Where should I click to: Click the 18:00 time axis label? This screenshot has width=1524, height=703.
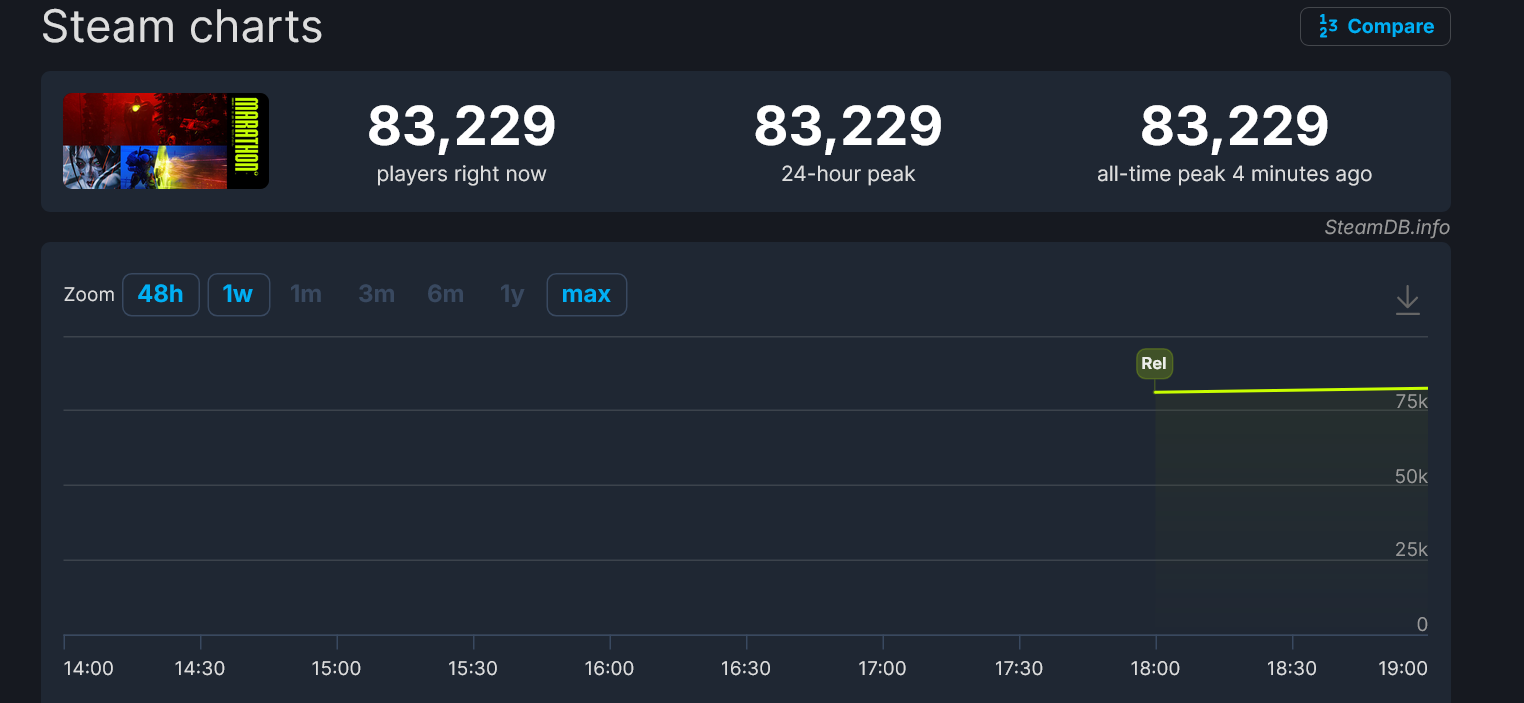(x=1155, y=668)
